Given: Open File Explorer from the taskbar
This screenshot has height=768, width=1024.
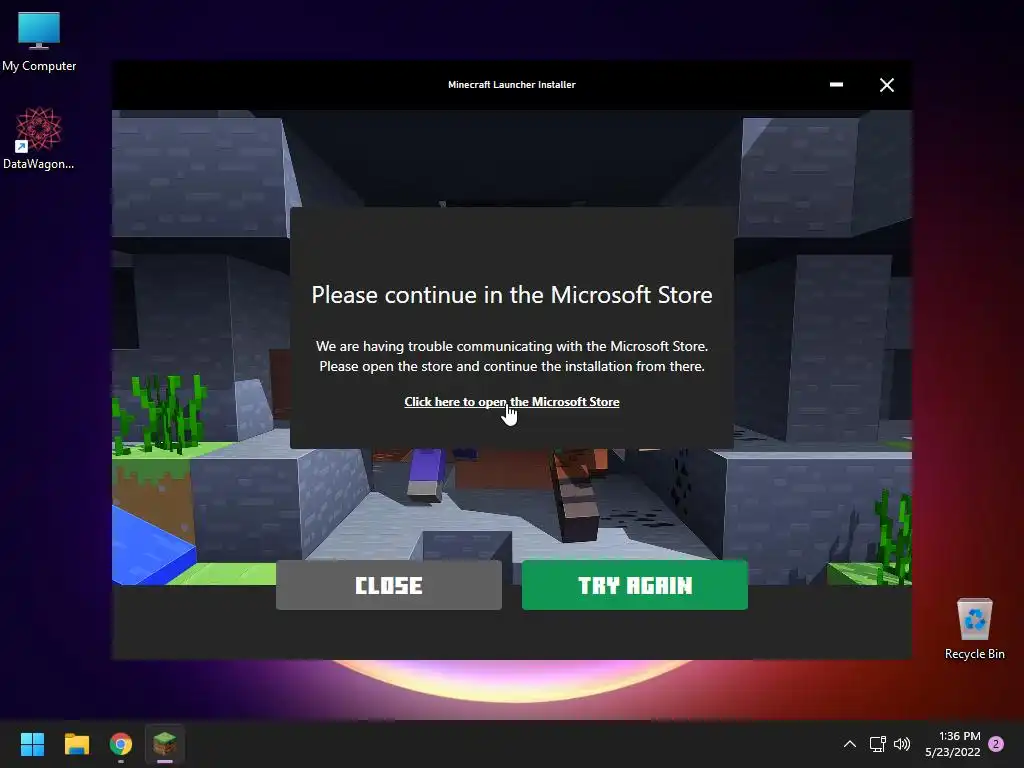Looking at the screenshot, I should [x=76, y=744].
